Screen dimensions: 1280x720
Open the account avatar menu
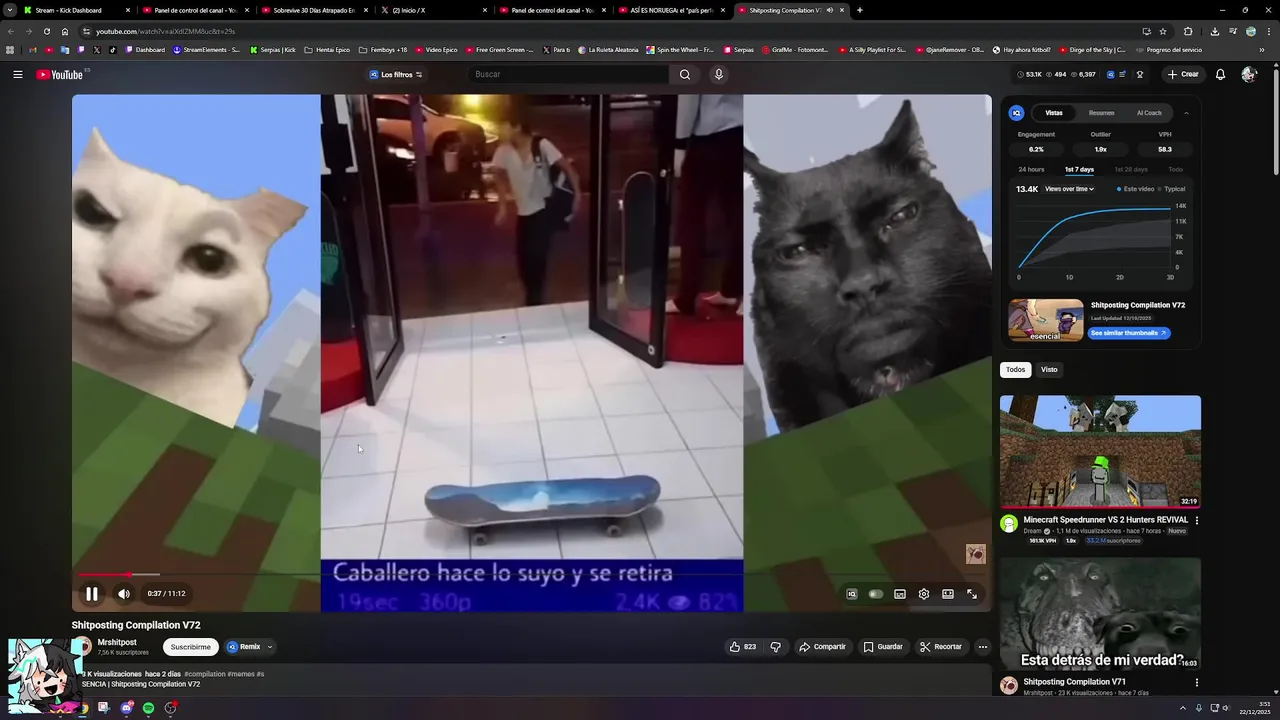click(1249, 74)
